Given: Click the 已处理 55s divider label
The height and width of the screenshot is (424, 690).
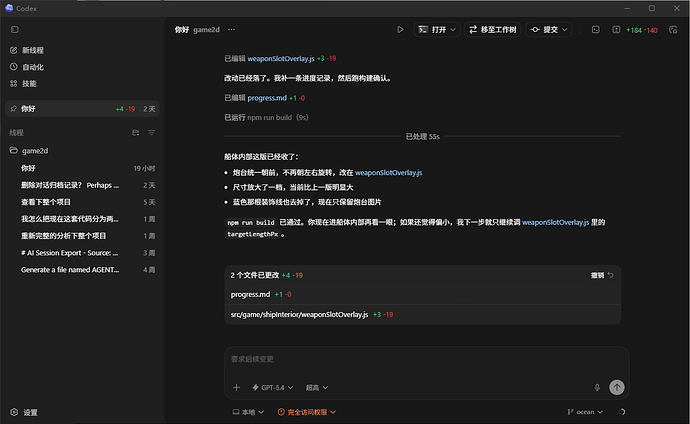Looking at the screenshot, I should pyautogui.click(x=422, y=137).
